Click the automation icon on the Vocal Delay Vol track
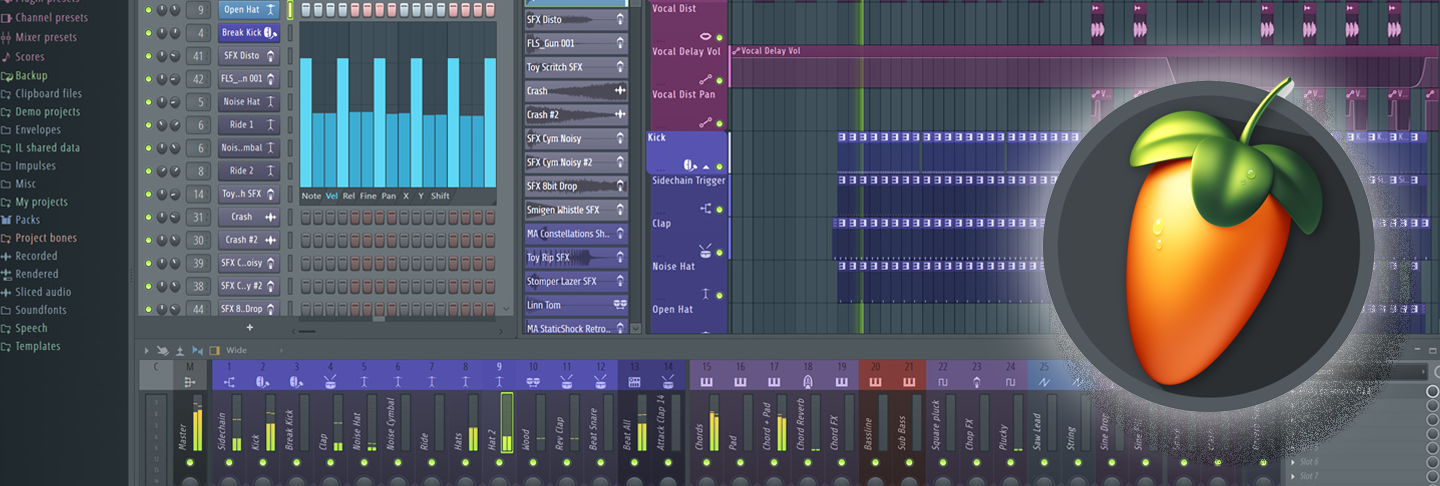 click(706, 79)
